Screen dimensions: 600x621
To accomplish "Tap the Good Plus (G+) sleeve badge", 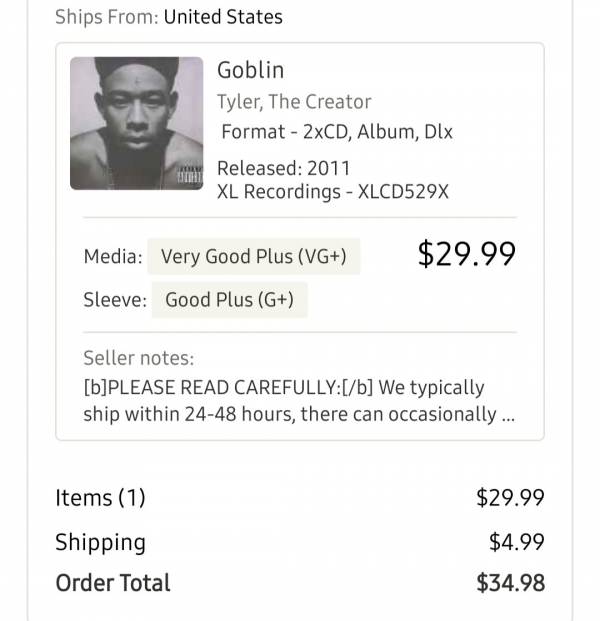I will coord(229,299).
